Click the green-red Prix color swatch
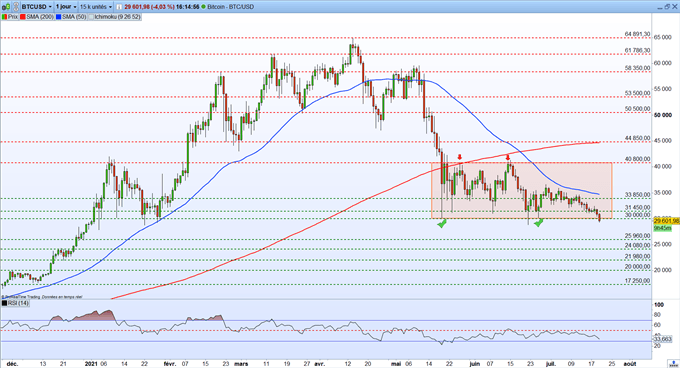This screenshot has width=680, height=368. pyautogui.click(x=4, y=17)
